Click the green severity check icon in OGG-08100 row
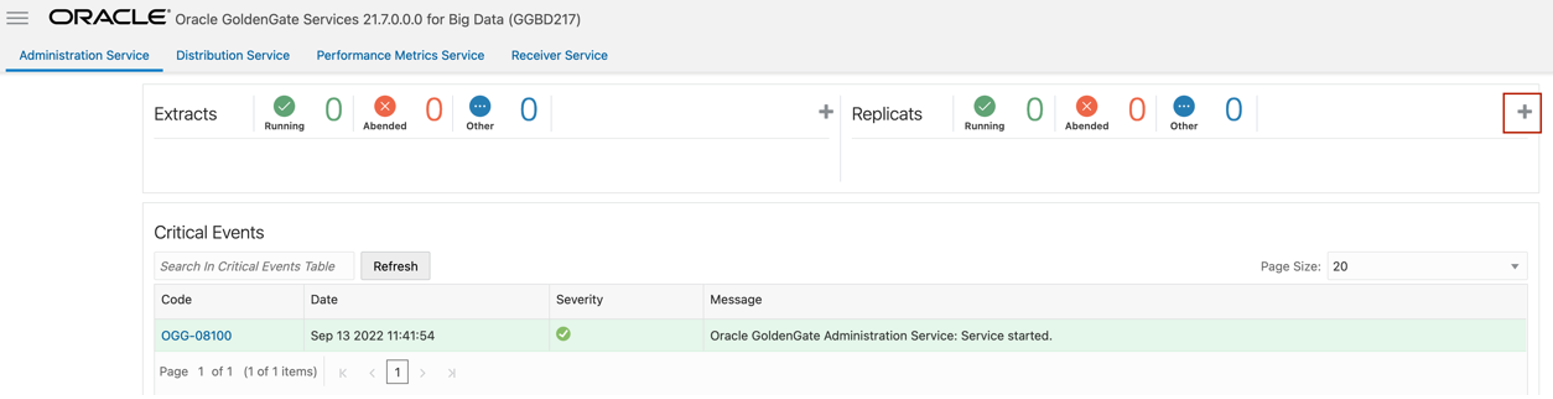Viewport: 1553px width, 399px height. coord(563,334)
